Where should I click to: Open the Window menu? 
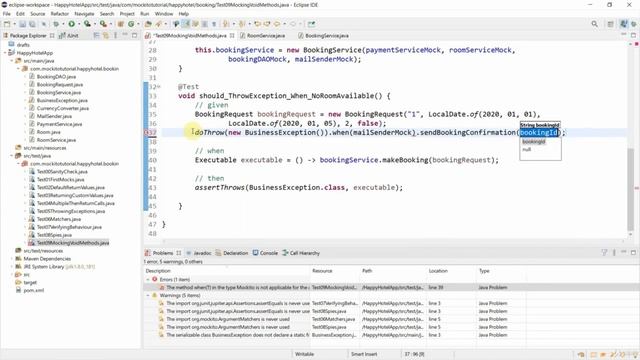point(164,13)
